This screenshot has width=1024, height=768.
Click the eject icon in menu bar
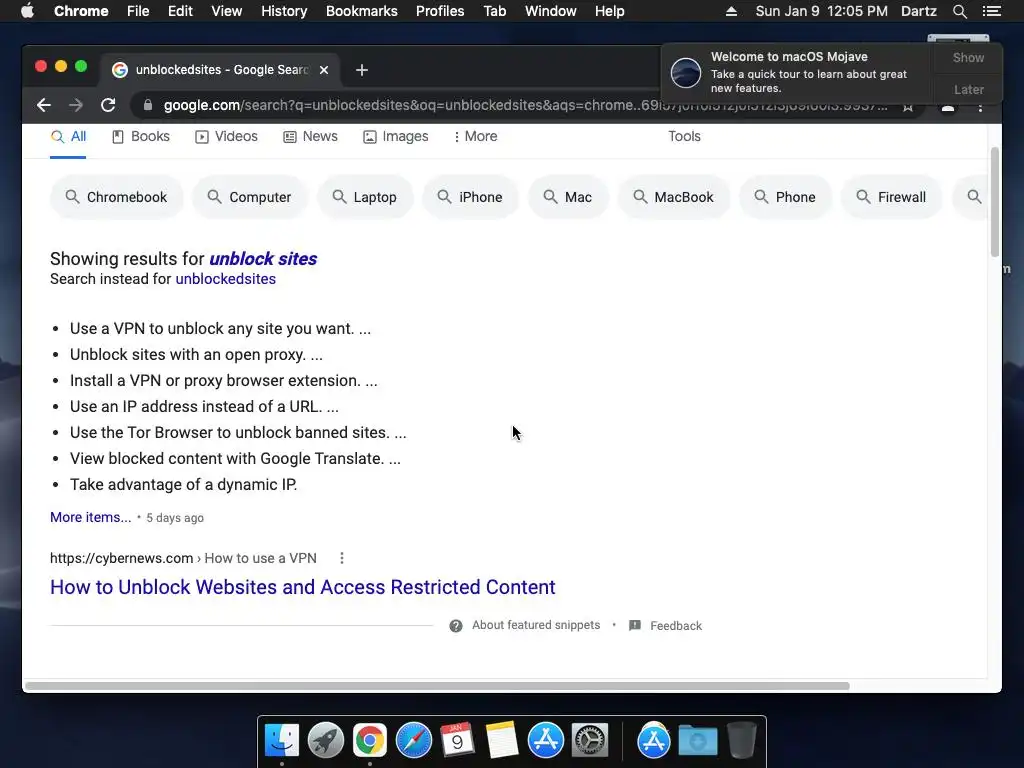coord(731,11)
